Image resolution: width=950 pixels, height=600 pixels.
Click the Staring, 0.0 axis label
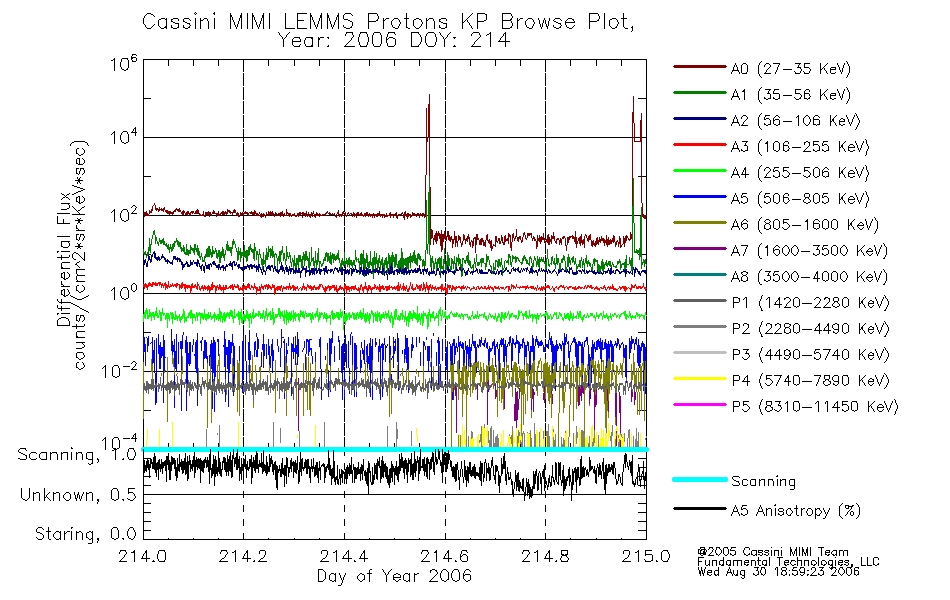coord(85,534)
